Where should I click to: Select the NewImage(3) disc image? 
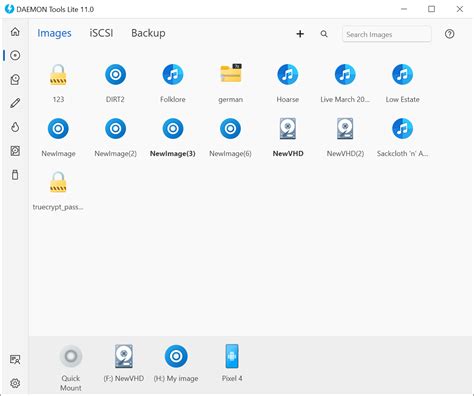coord(173,137)
